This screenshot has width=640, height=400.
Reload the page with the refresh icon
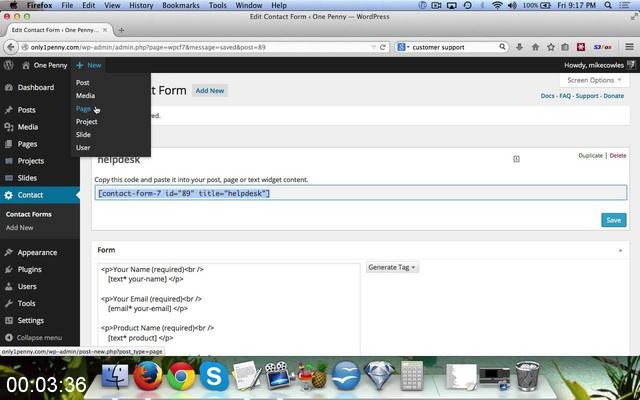[x=382, y=47]
